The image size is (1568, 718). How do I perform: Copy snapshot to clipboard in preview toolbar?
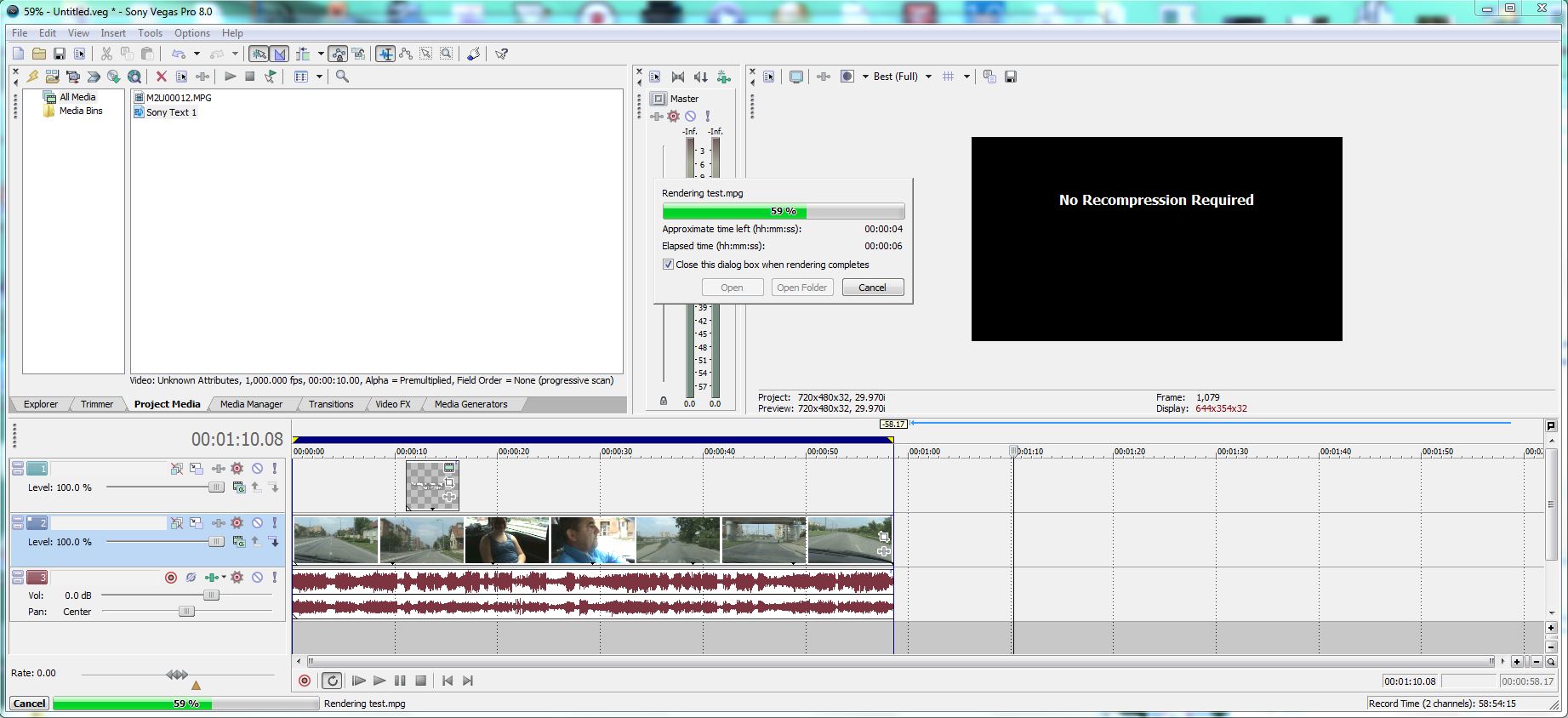(989, 77)
